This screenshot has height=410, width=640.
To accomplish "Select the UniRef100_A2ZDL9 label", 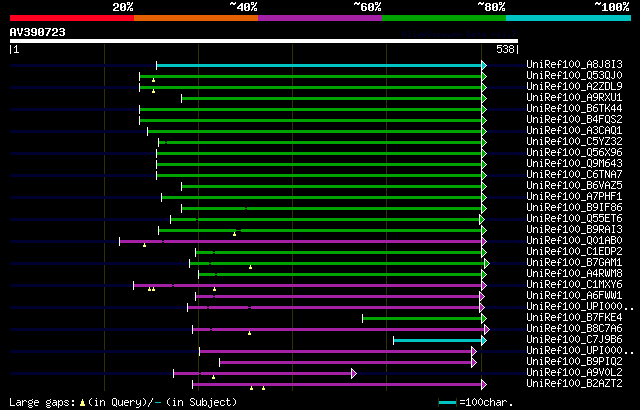I will click(574, 86).
